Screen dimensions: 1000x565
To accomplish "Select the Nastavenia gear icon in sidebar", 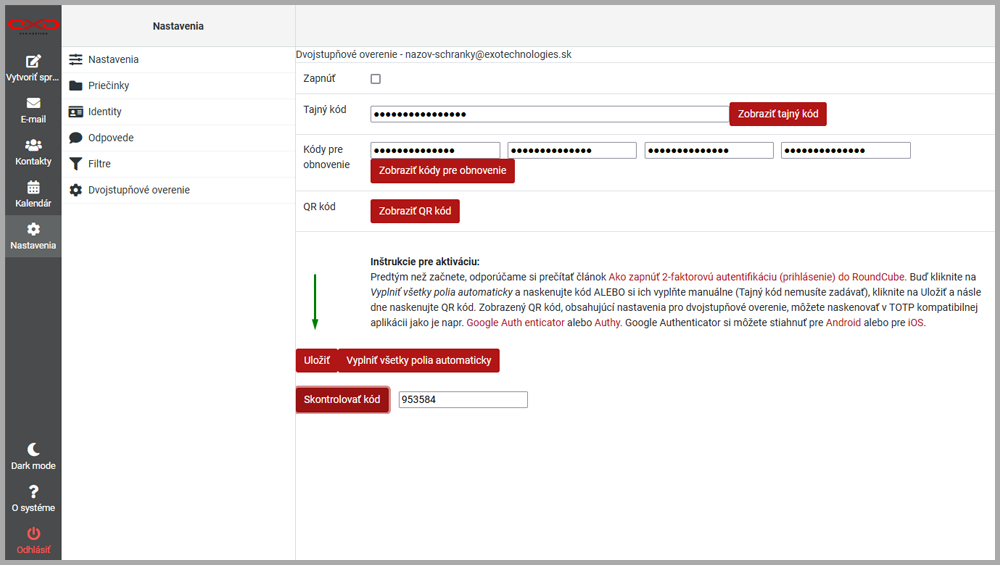I will pyautogui.click(x=33, y=229).
